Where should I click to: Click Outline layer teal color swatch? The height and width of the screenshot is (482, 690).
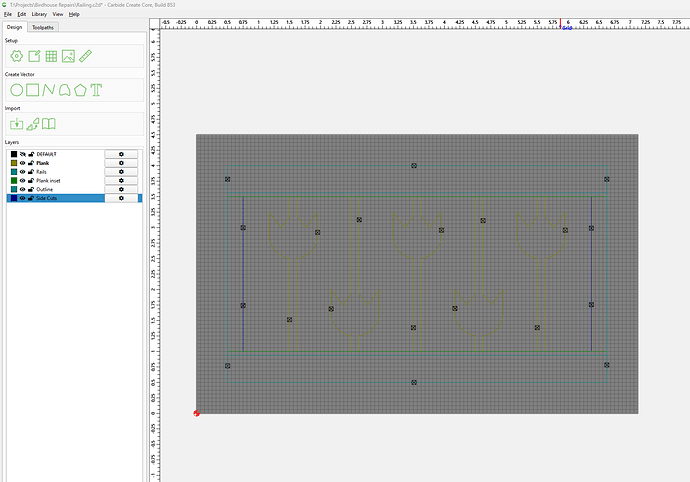[14, 189]
